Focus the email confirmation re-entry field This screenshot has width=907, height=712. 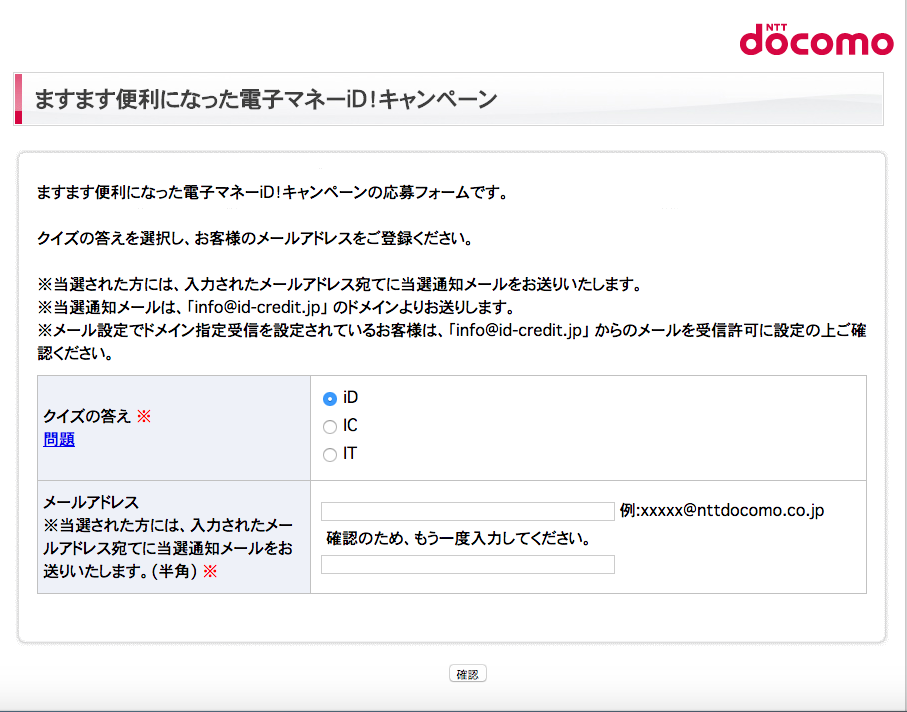coord(467,565)
